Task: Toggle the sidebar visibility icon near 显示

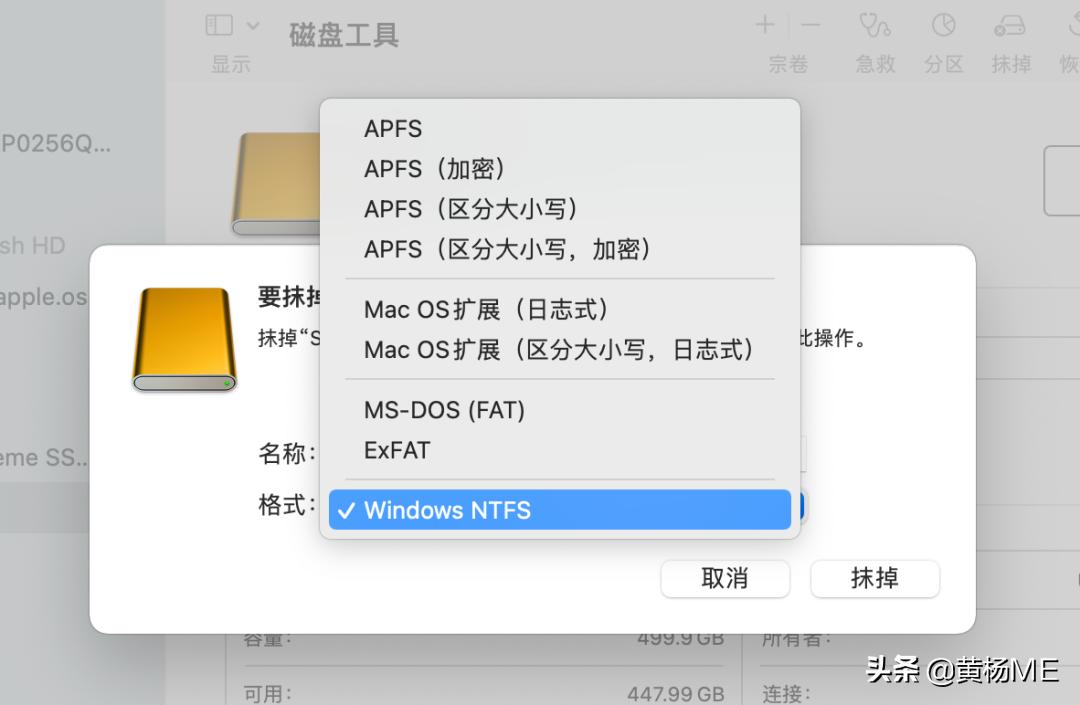Action: click(x=217, y=24)
